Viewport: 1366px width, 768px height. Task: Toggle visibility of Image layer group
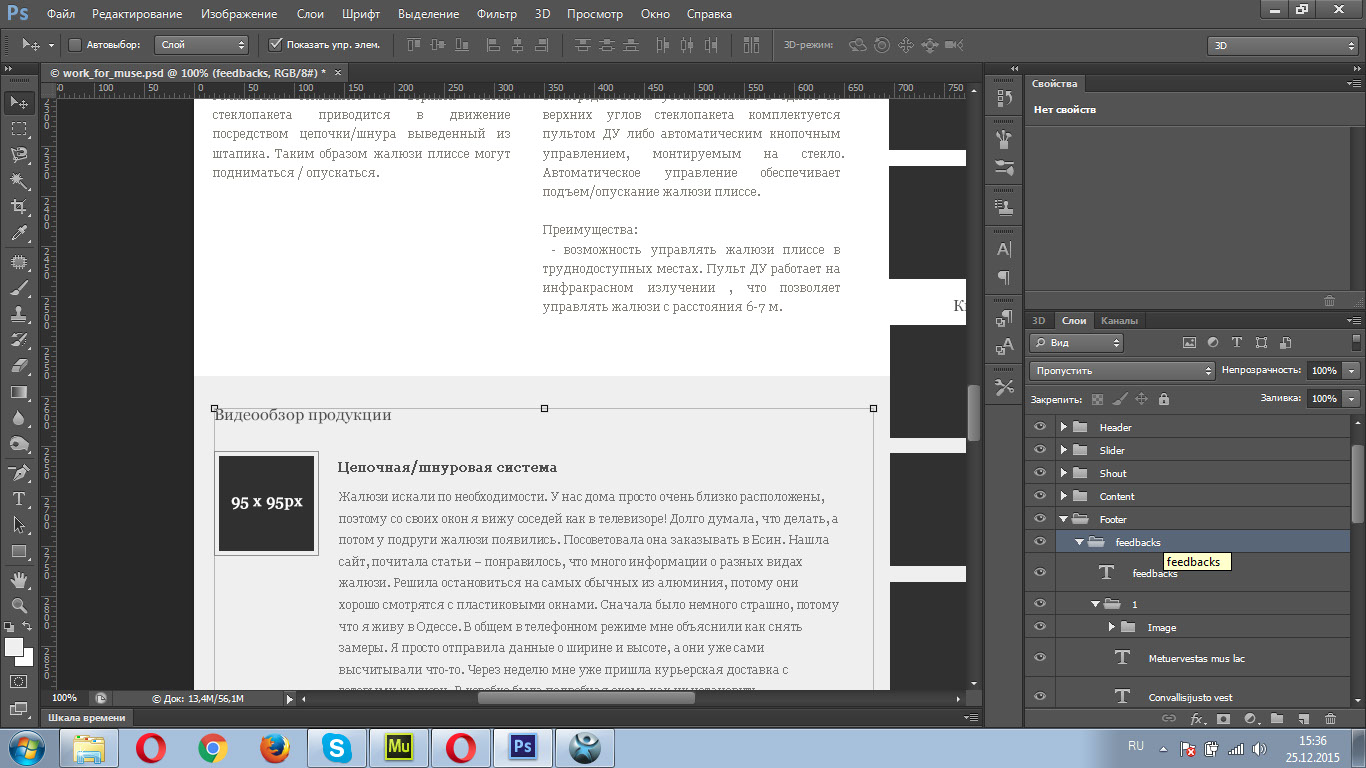(1040, 627)
